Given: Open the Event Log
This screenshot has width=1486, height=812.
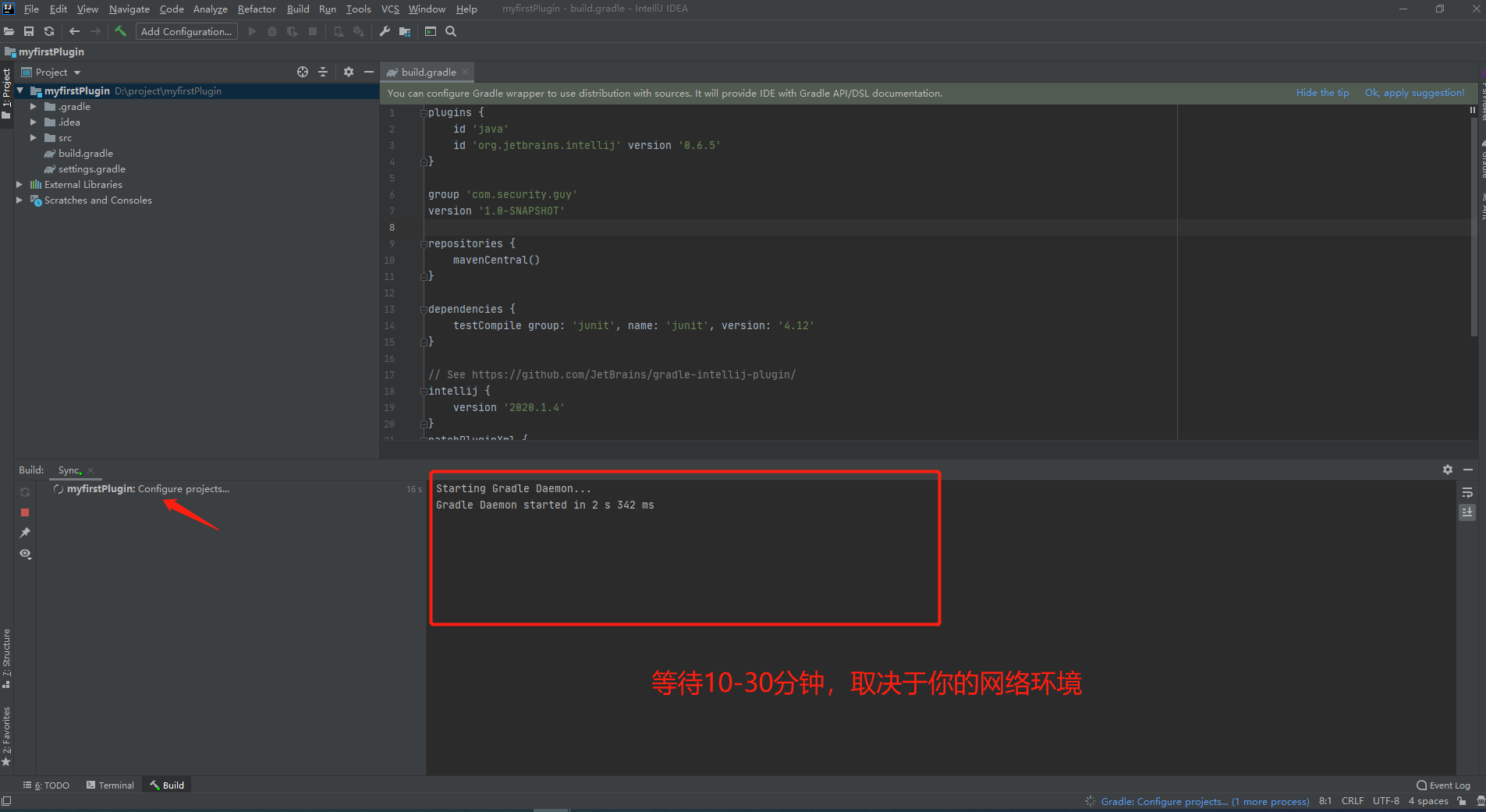Looking at the screenshot, I should [1444, 785].
